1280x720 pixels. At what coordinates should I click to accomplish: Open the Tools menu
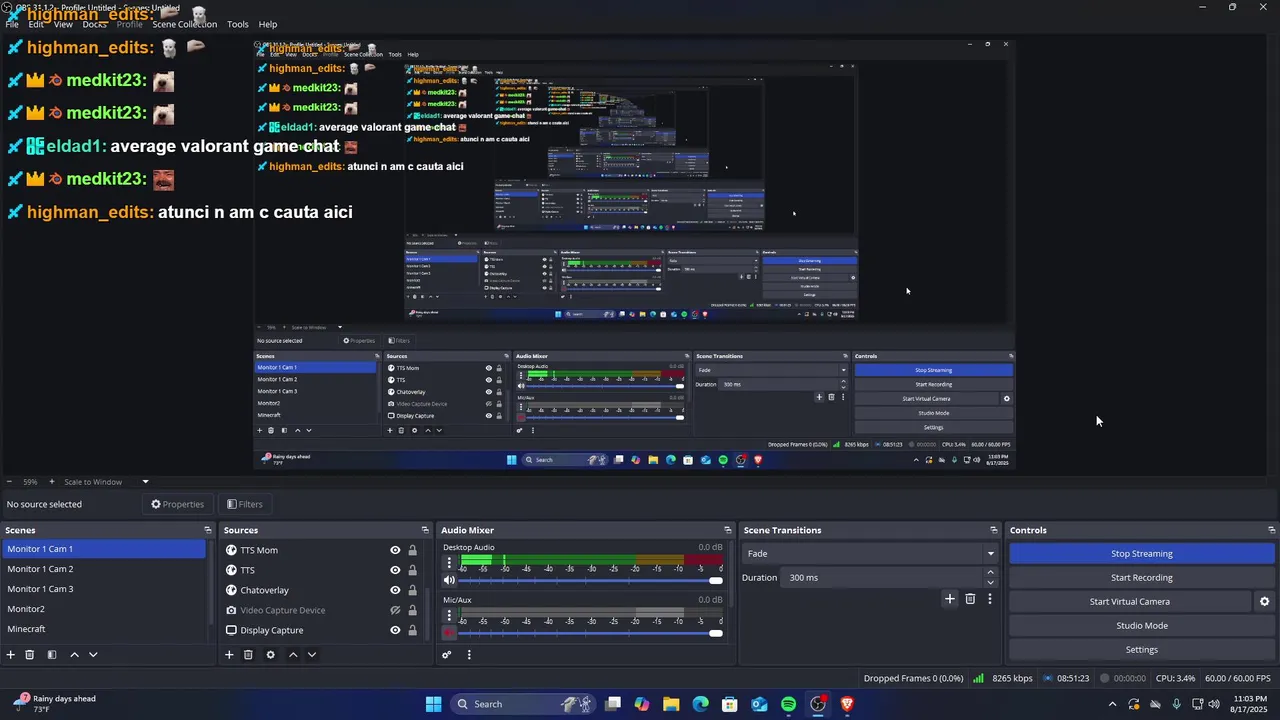pos(238,24)
